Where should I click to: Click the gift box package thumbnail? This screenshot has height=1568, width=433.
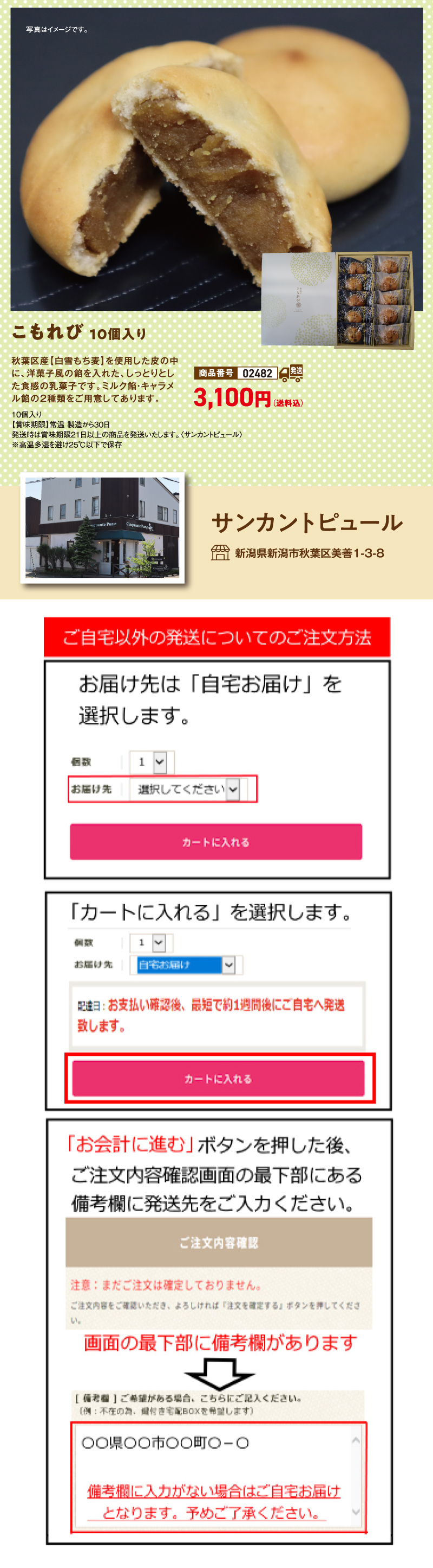pyautogui.click(x=336, y=299)
